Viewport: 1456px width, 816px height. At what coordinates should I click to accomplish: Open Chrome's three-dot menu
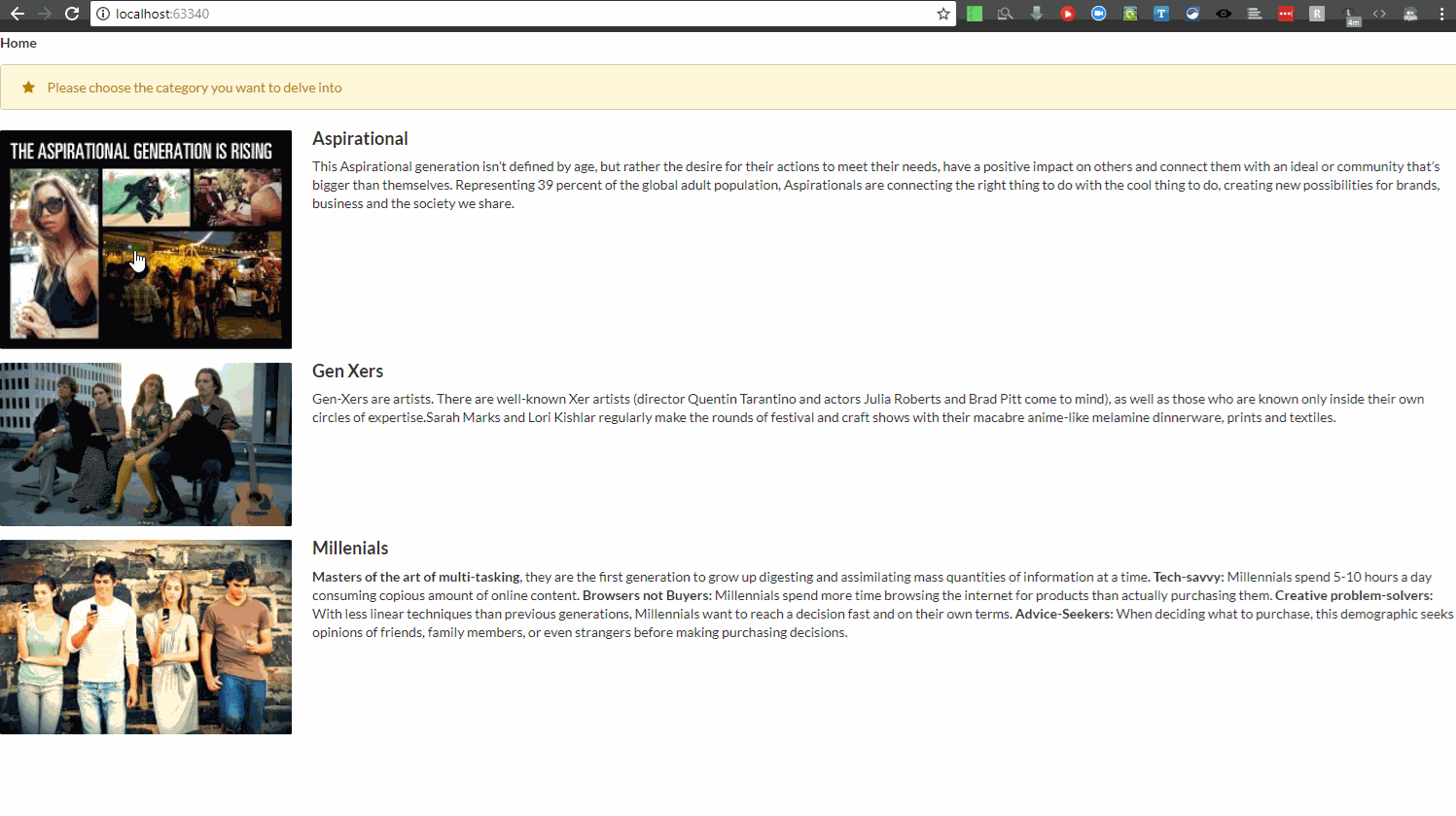click(x=1441, y=14)
